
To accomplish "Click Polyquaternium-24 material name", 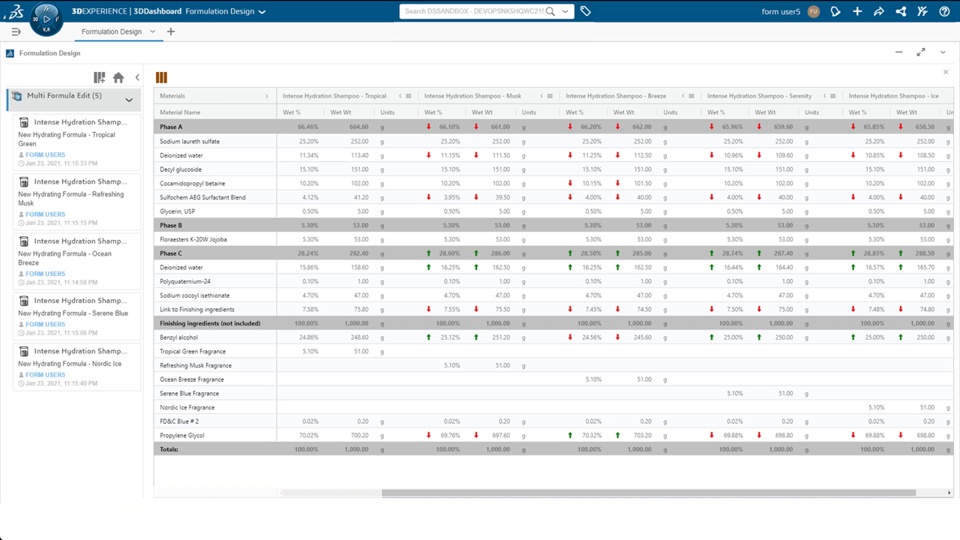I will point(185,282).
